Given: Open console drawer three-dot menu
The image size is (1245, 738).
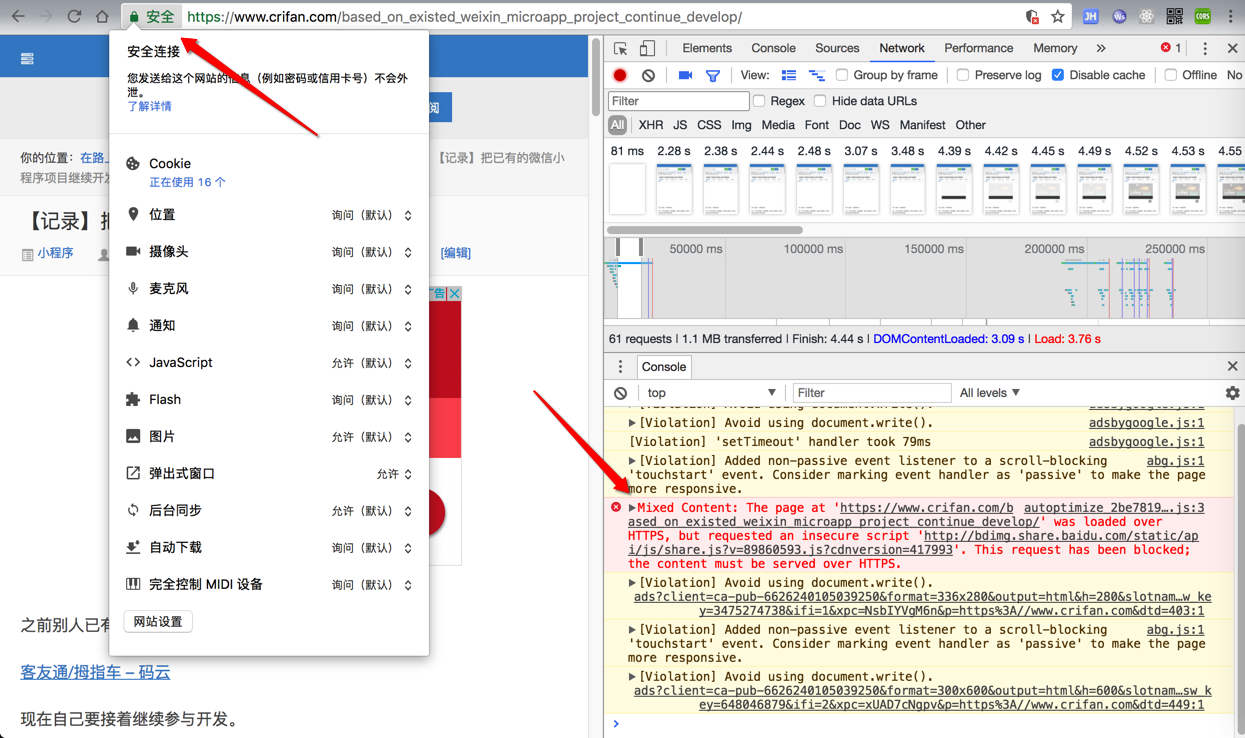Looking at the screenshot, I should click(620, 367).
